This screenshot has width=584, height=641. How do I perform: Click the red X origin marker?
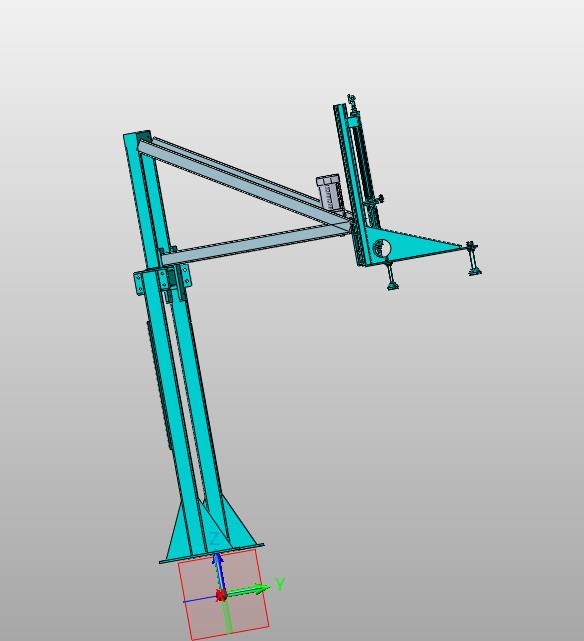pyautogui.click(x=221, y=595)
